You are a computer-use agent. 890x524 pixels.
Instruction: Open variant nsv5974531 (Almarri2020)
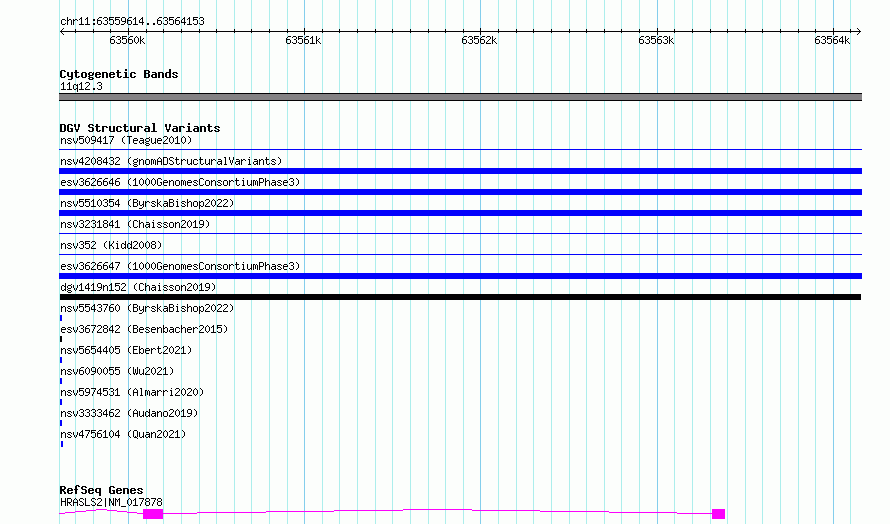click(x=132, y=392)
